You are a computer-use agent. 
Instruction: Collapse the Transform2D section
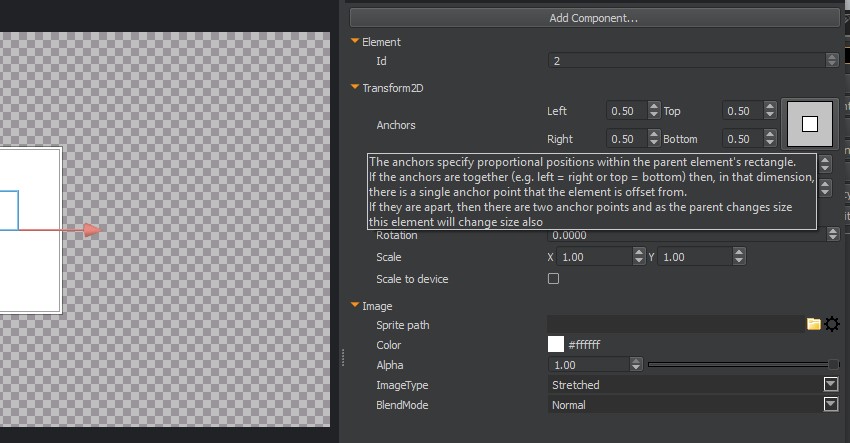point(355,87)
